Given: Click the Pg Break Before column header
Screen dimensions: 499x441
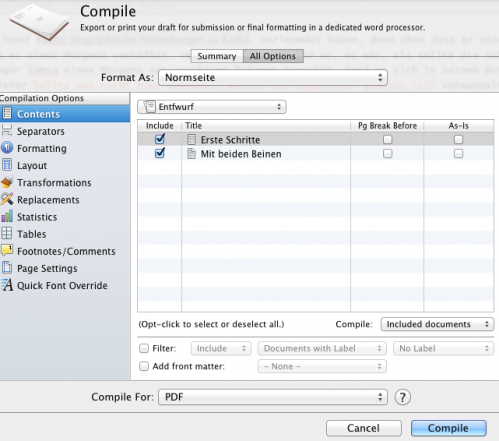Looking at the screenshot, I should coord(387,126).
